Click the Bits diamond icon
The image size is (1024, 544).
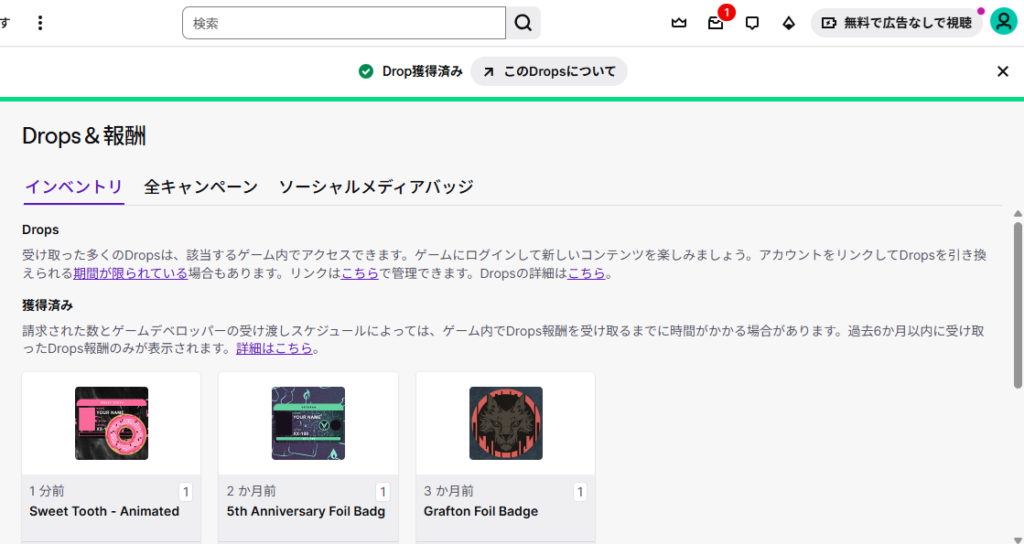788,23
